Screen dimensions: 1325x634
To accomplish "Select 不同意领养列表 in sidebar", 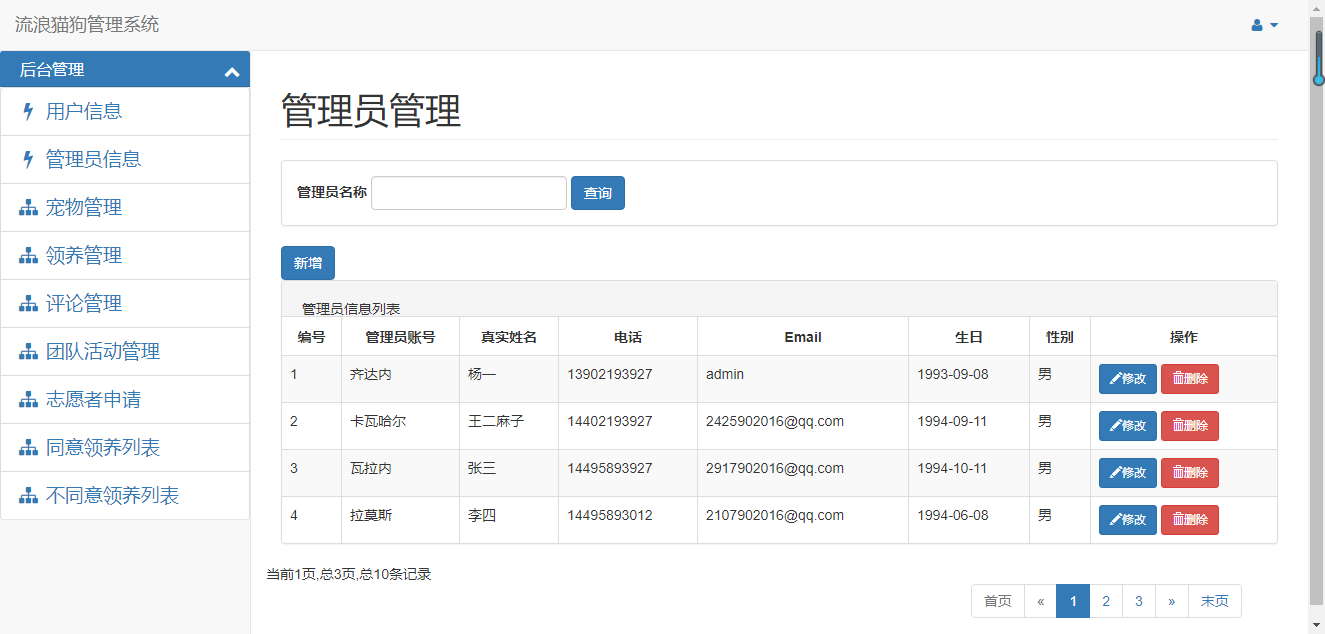I will tap(125, 495).
